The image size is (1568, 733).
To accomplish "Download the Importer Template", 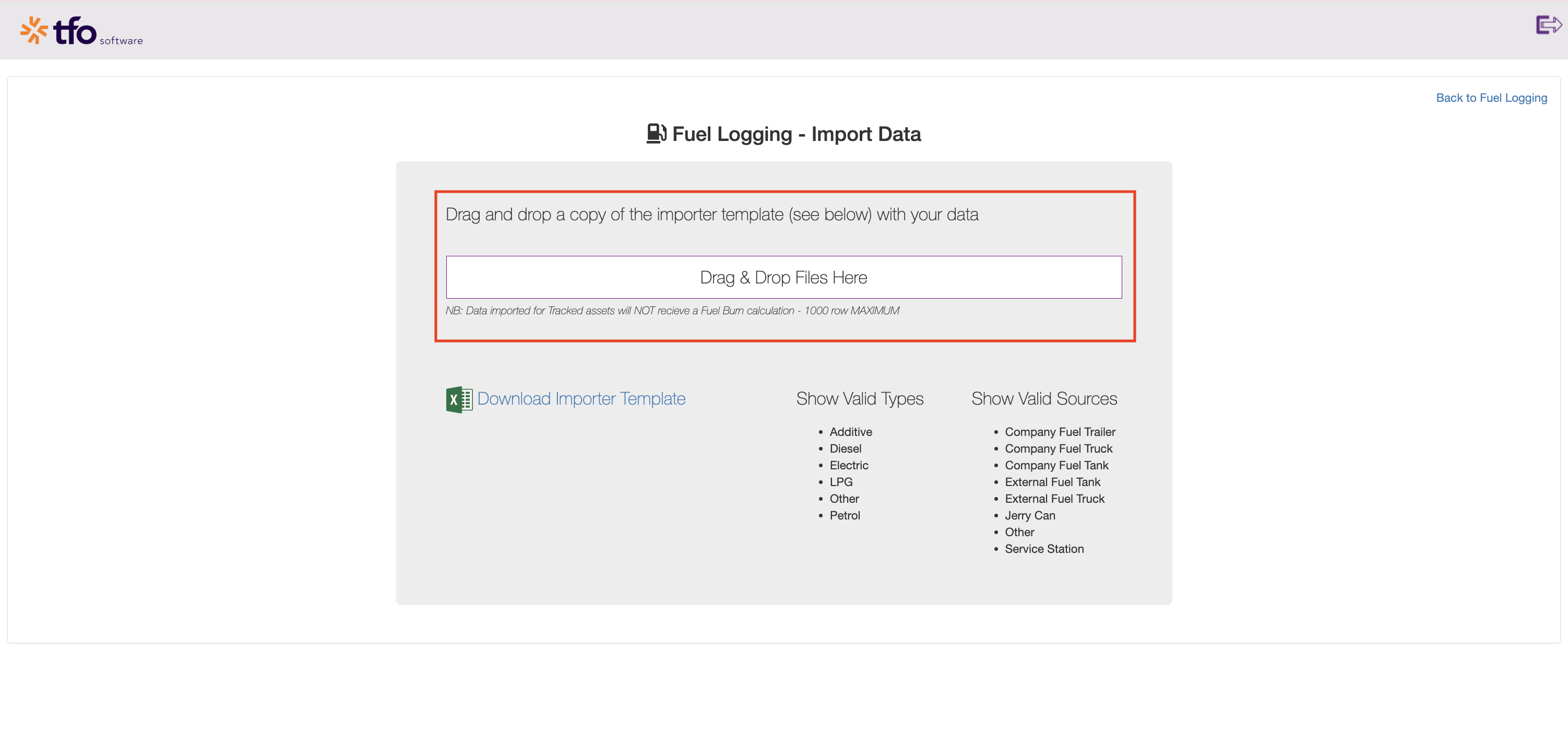I will (581, 399).
